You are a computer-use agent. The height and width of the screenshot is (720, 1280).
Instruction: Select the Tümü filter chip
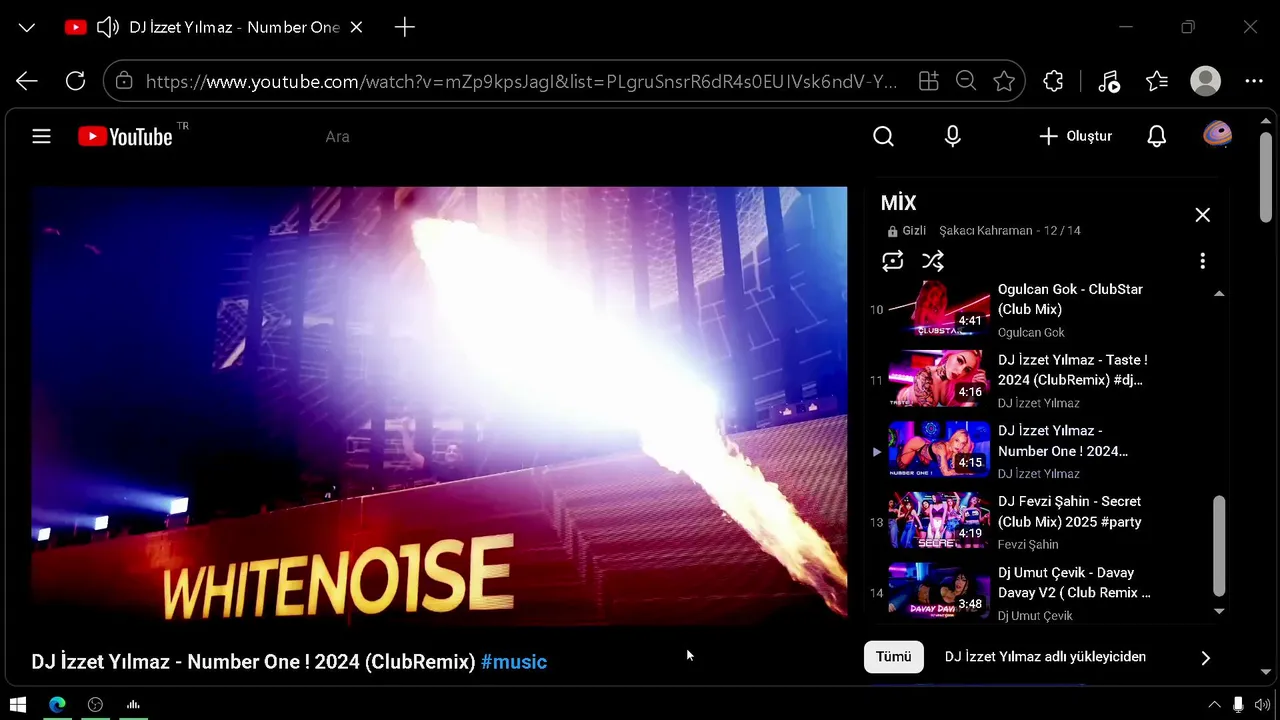[894, 657]
